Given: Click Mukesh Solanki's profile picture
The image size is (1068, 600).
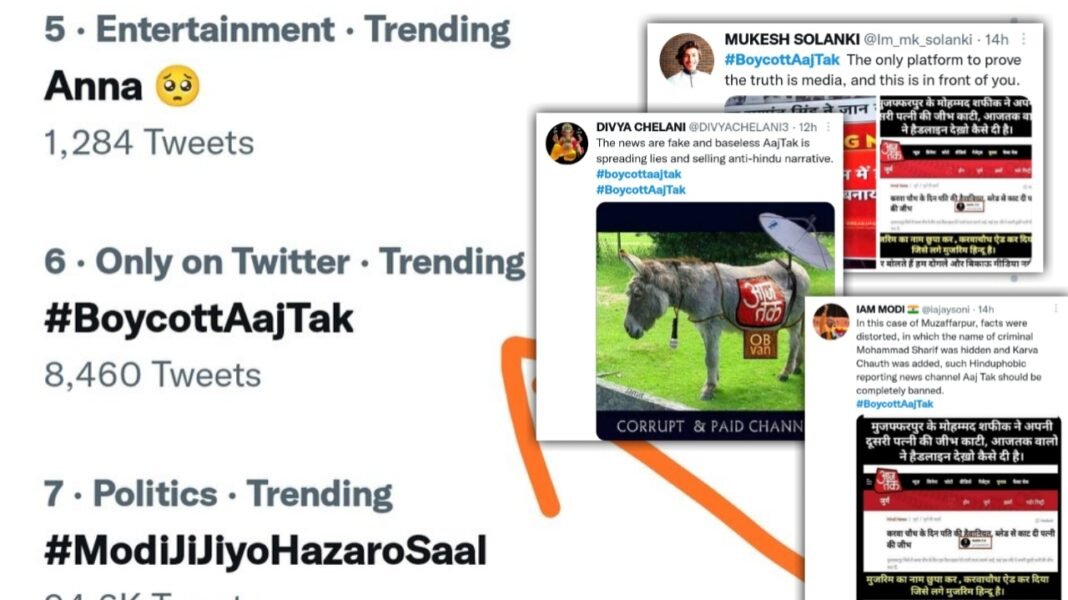Looking at the screenshot, I should (685, 50).
